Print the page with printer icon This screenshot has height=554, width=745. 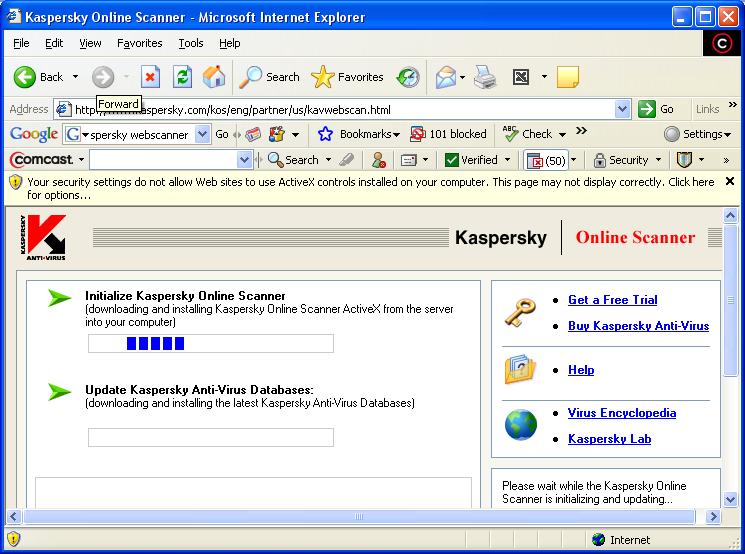coord(486,77)
